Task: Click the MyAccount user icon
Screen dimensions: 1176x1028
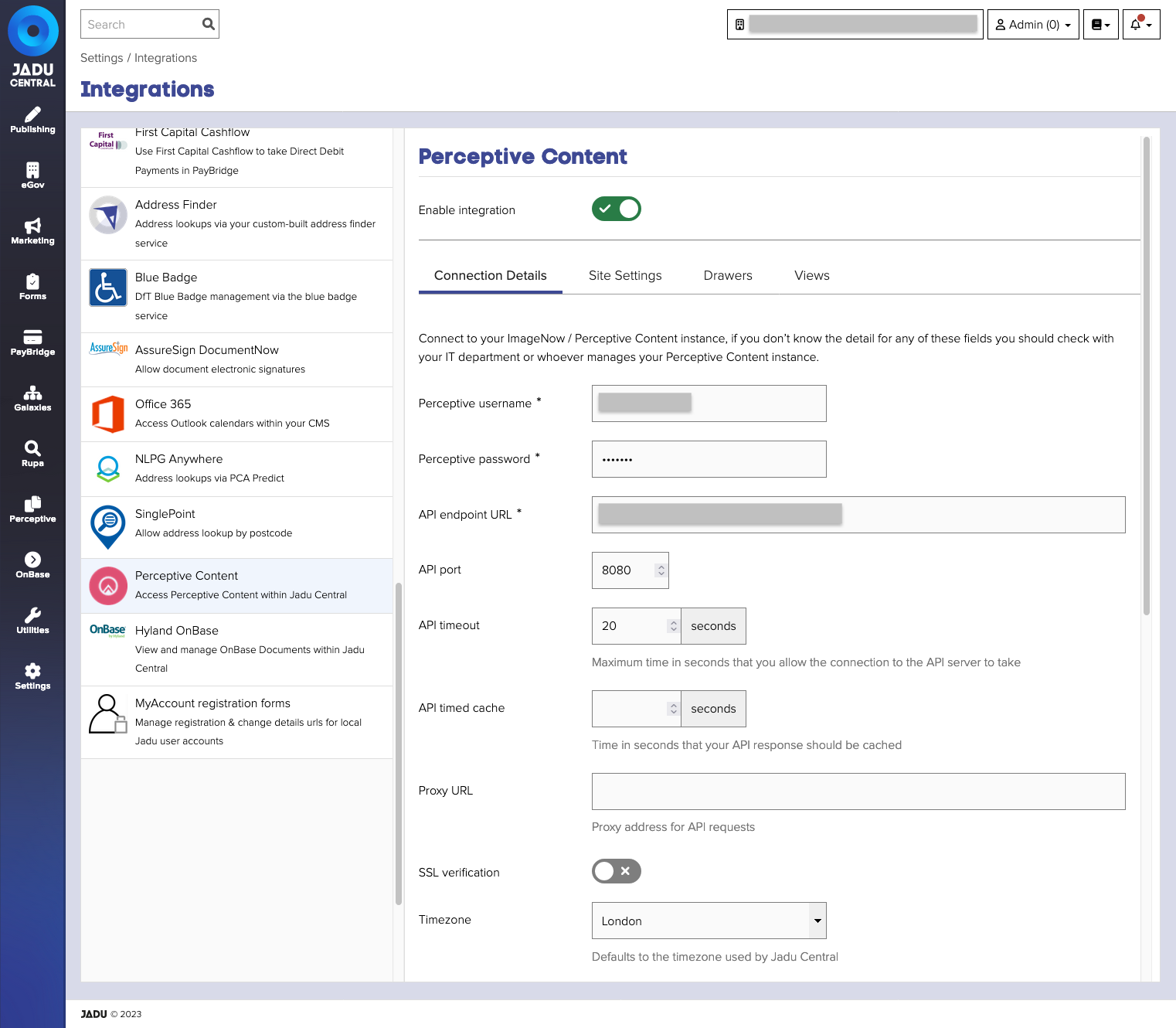Action: (108, 713)
